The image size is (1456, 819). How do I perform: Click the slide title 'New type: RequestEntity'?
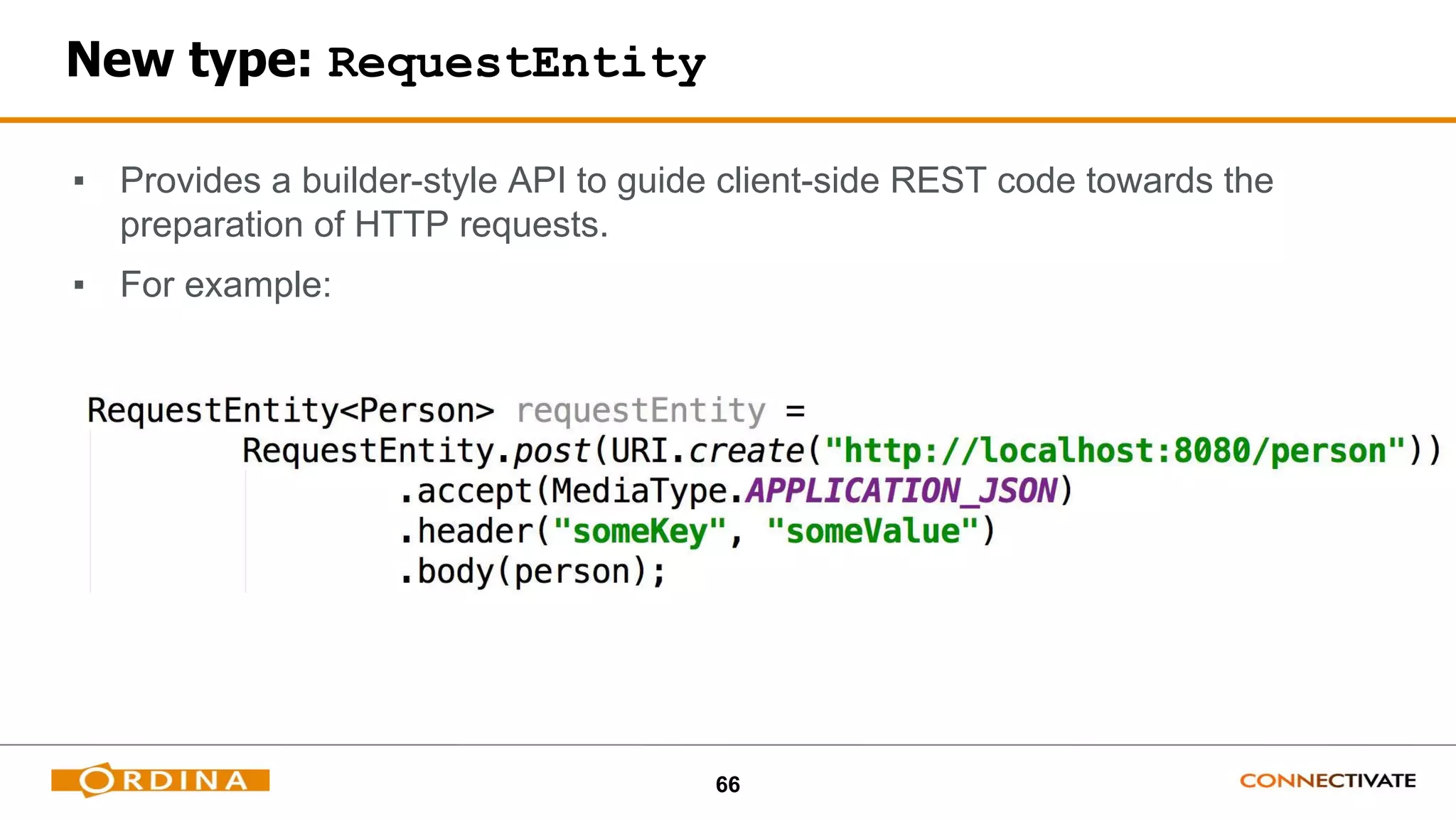click(386, 61)
